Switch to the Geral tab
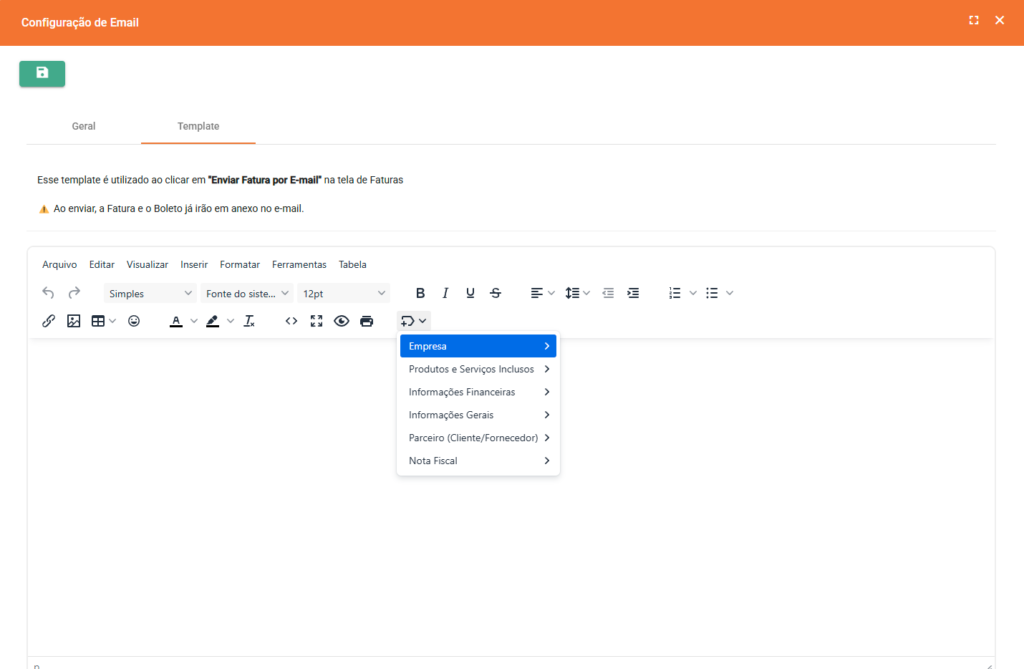 click(84, 126)
